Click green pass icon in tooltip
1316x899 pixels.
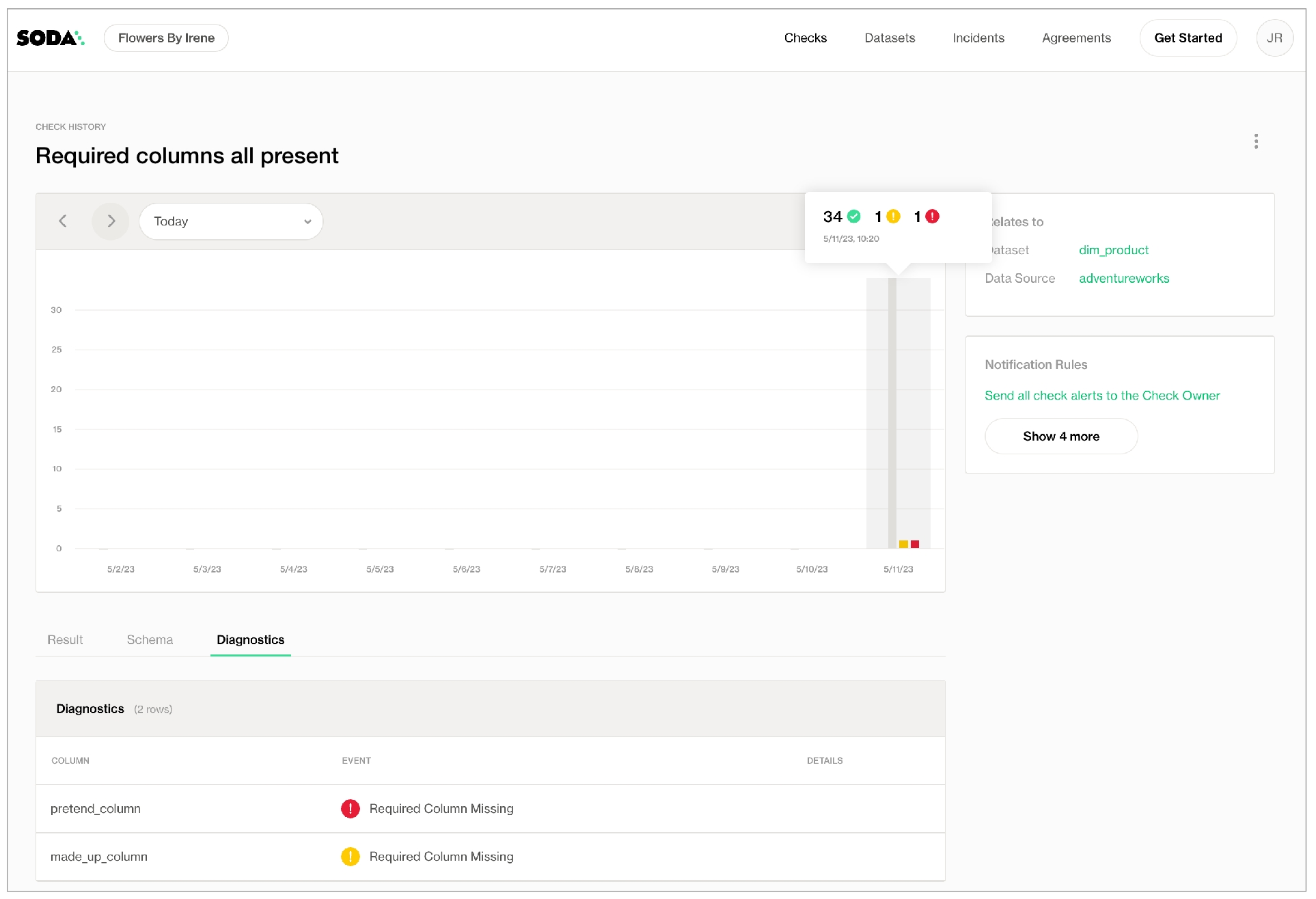click(x=854, y=217)
